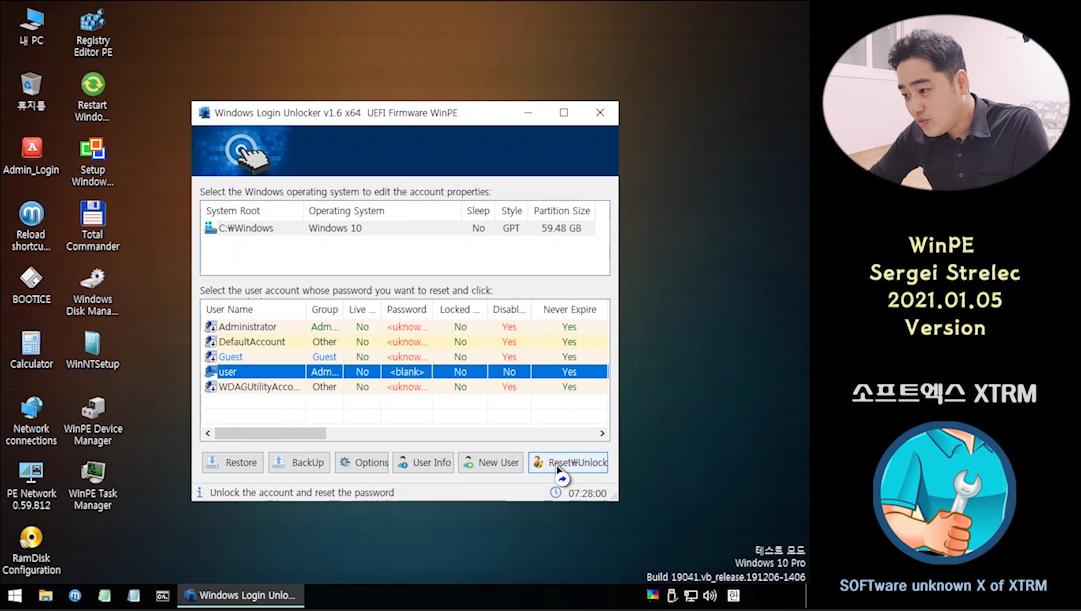Click the blue m taskbar icon
This screenshot has height=611, width=1081.
75,595
